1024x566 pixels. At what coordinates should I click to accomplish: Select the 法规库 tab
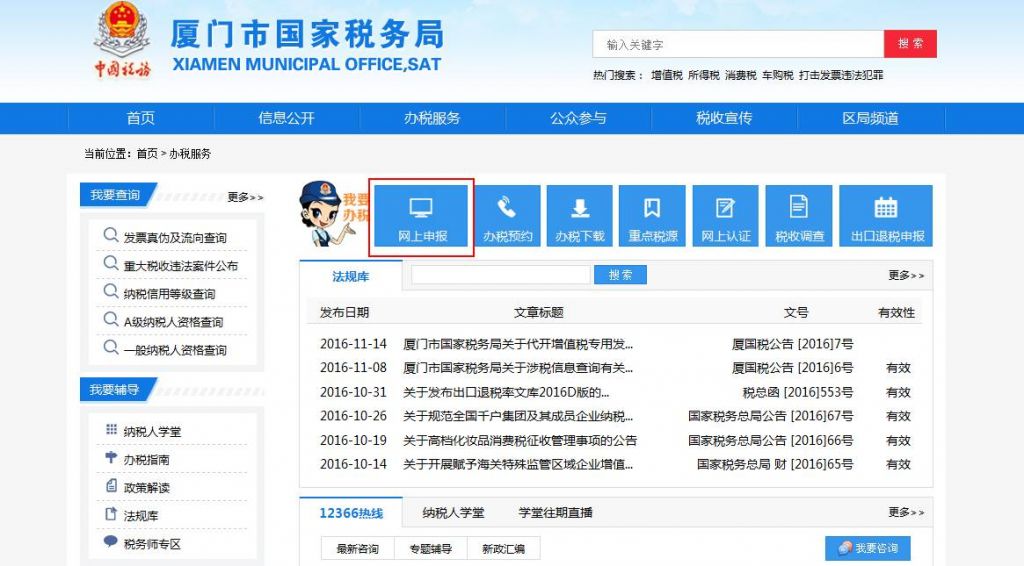point(351,276)
